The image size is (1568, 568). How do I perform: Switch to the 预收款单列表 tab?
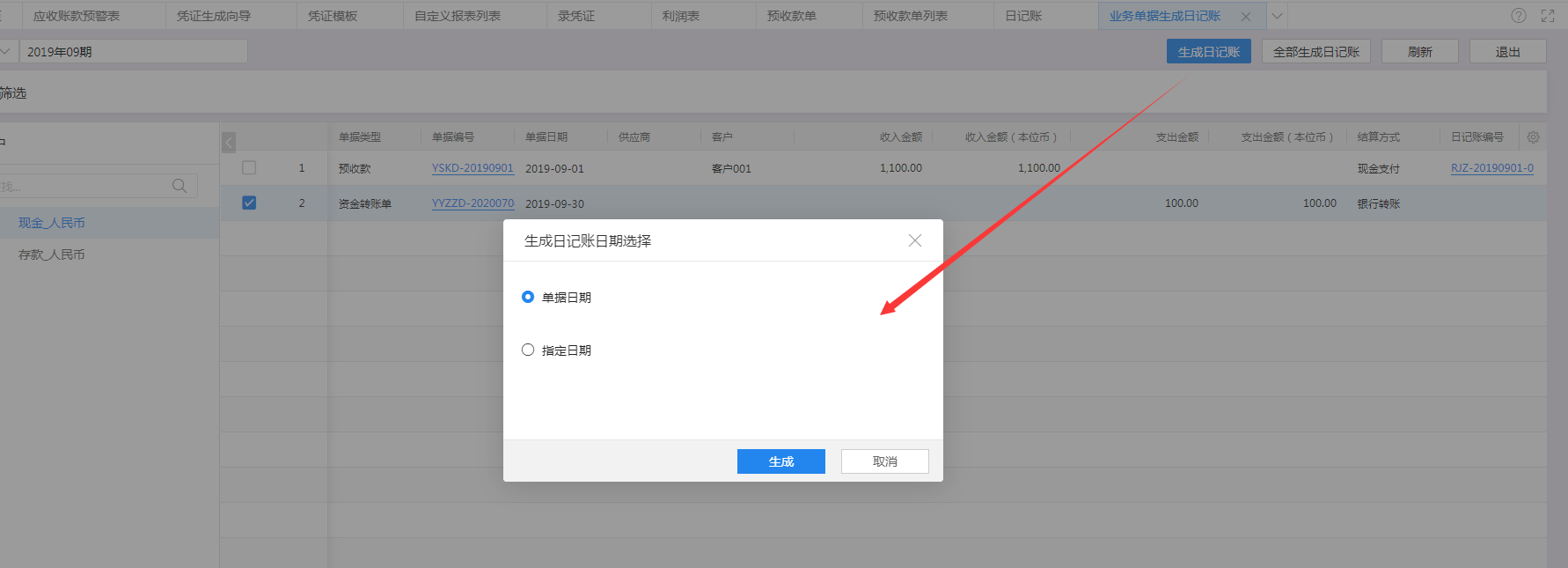[911, 16]
